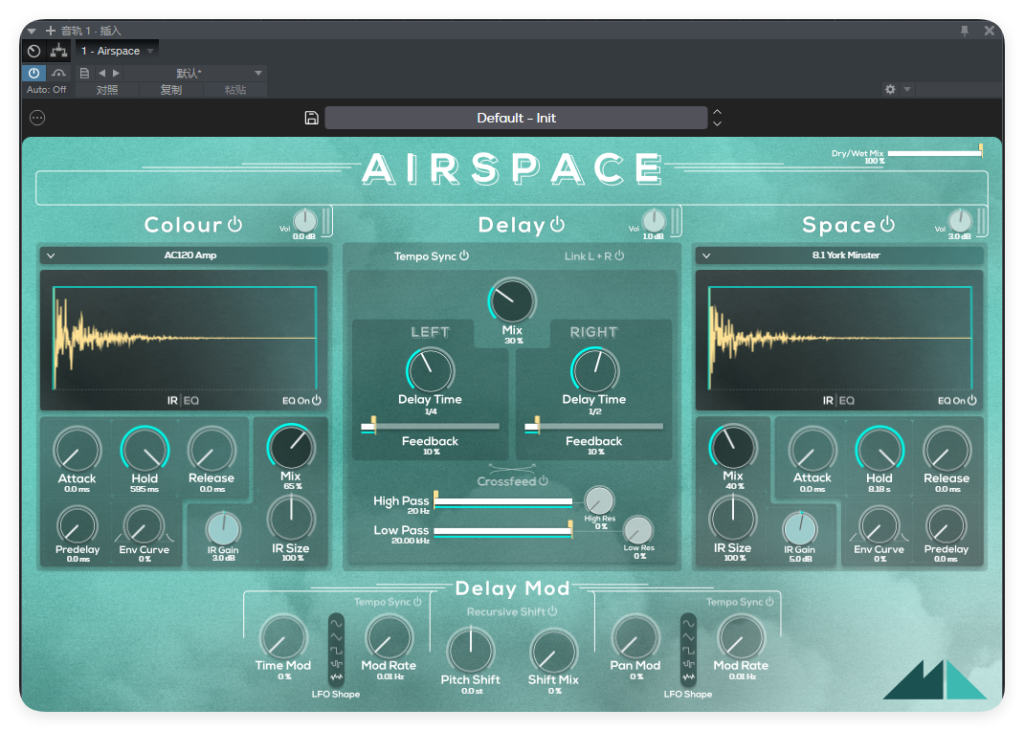The image size is (1024, 731).
Task: Click the Colour Hold knob
Action: [144, 449]
